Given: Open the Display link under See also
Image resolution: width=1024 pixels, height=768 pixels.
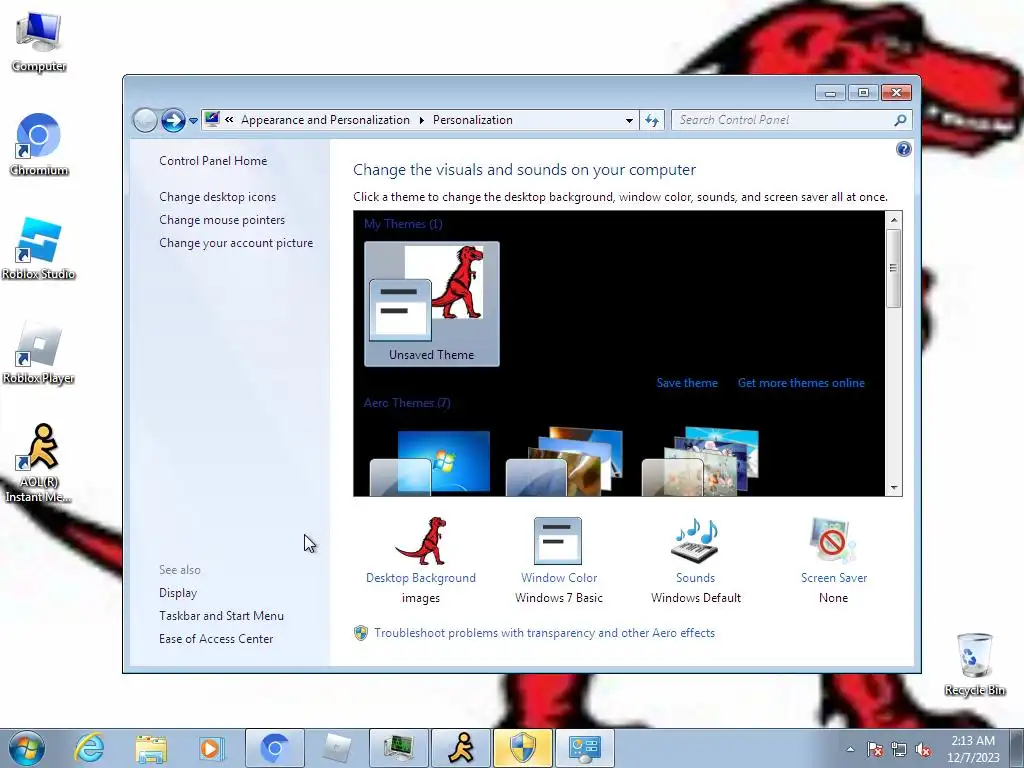Looking at the screenshot, I should click(178, 593).
